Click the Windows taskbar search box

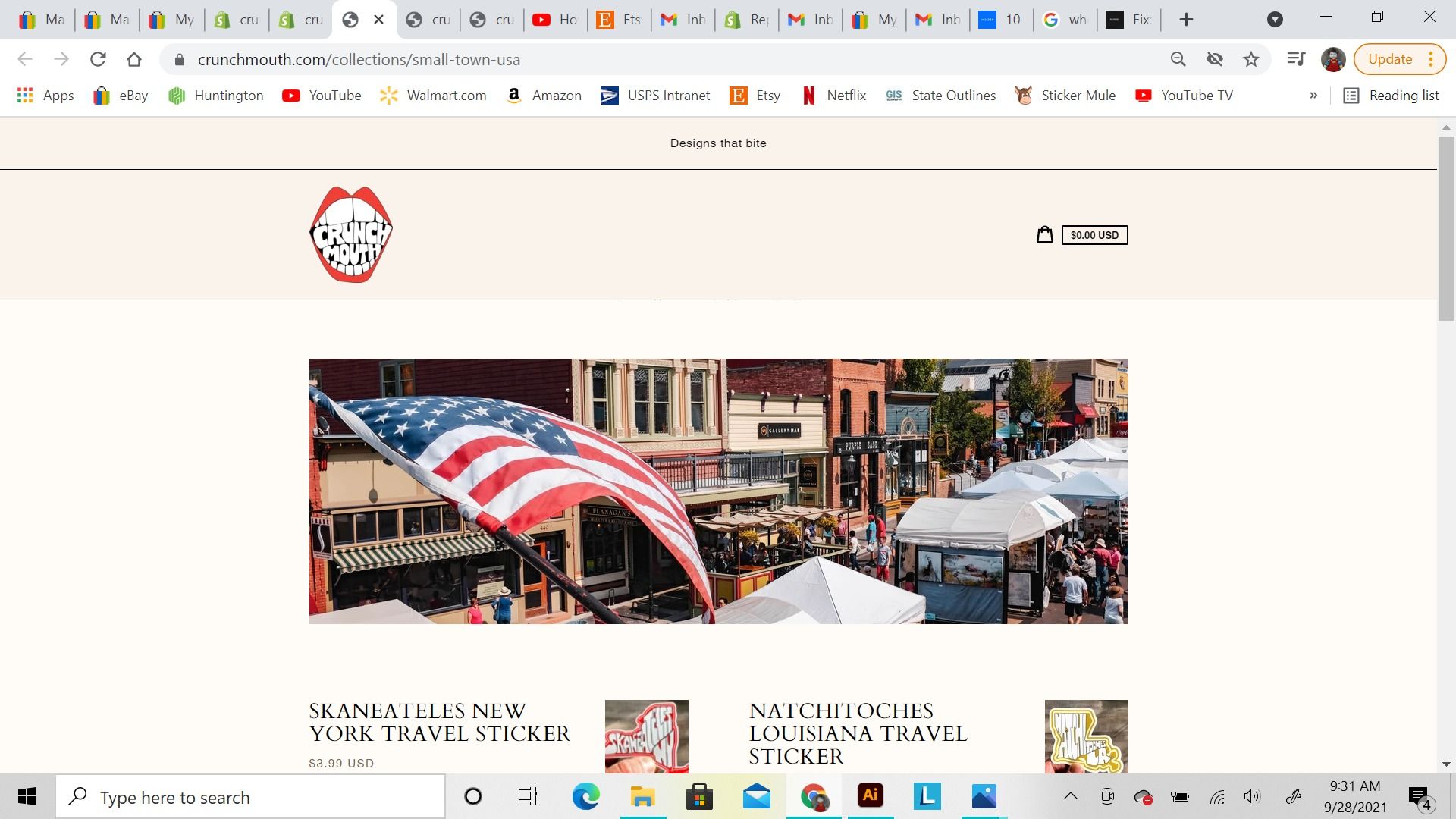click(250, 797)
